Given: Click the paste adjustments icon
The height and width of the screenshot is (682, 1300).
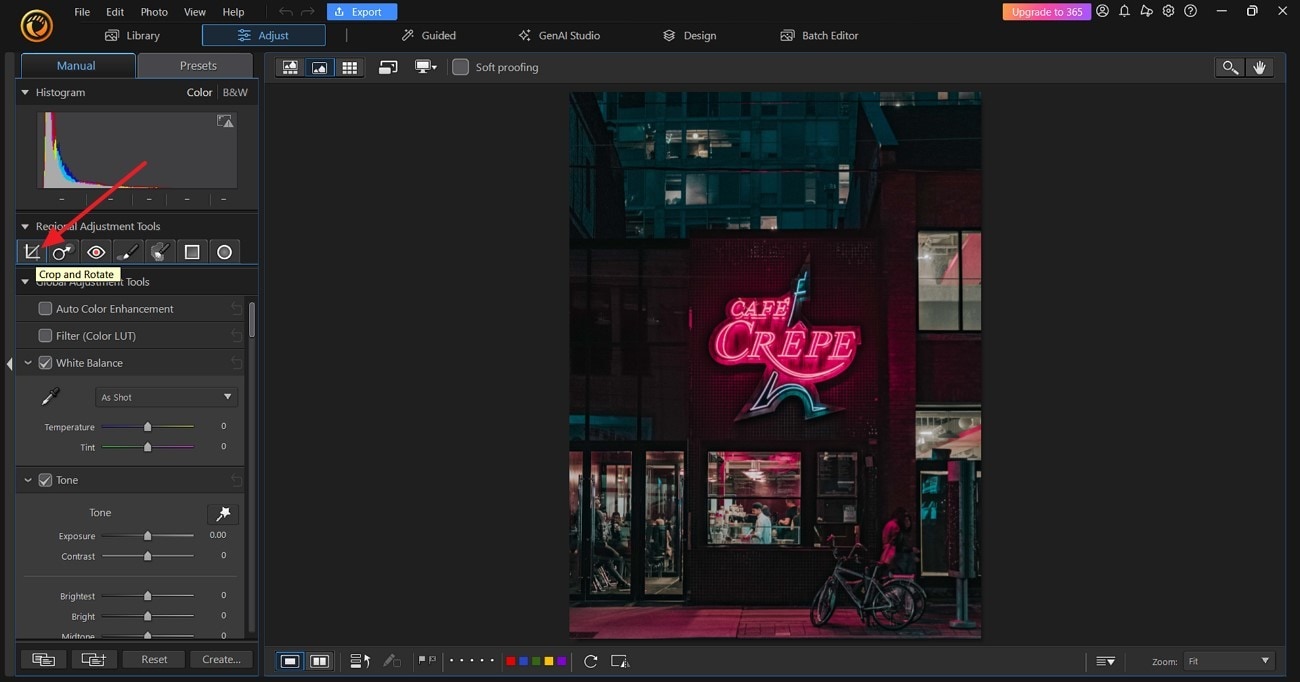Looking at the screenshot, I should click(93, 659).
